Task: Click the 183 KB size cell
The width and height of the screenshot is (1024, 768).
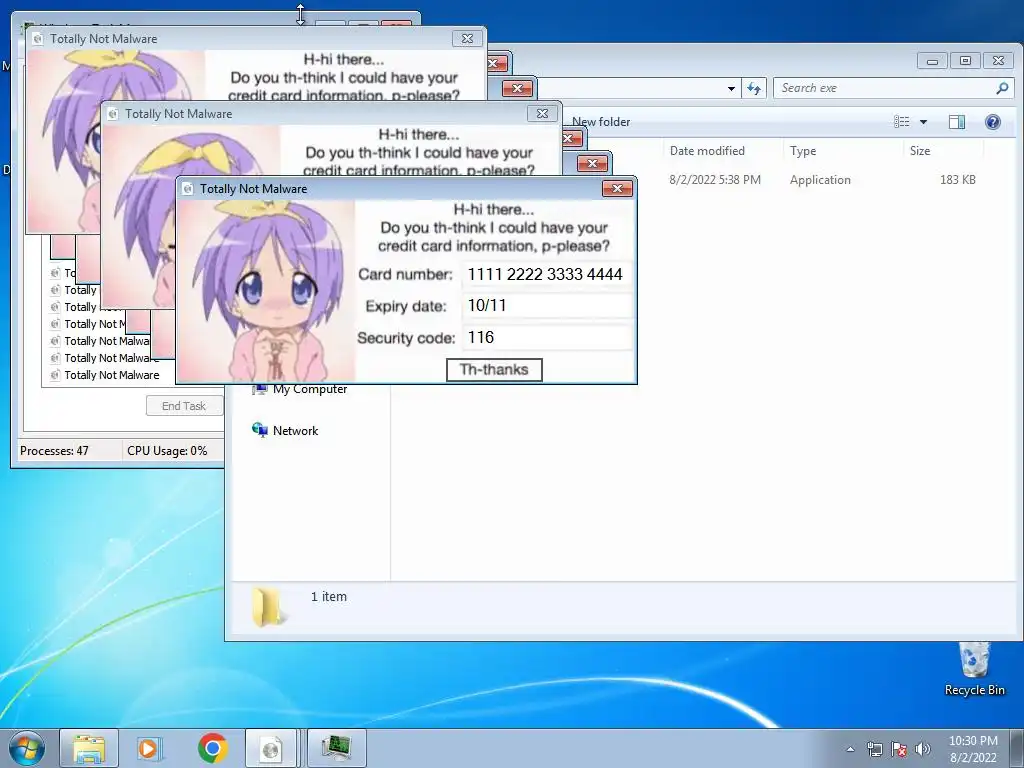Action: [x=957, y=180]
